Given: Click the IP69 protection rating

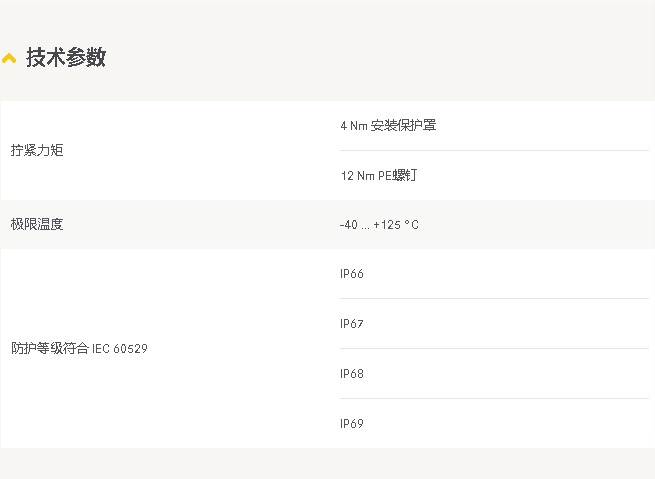Looking at the screenshot, I should pyautogui.click(x=352, y=423).
